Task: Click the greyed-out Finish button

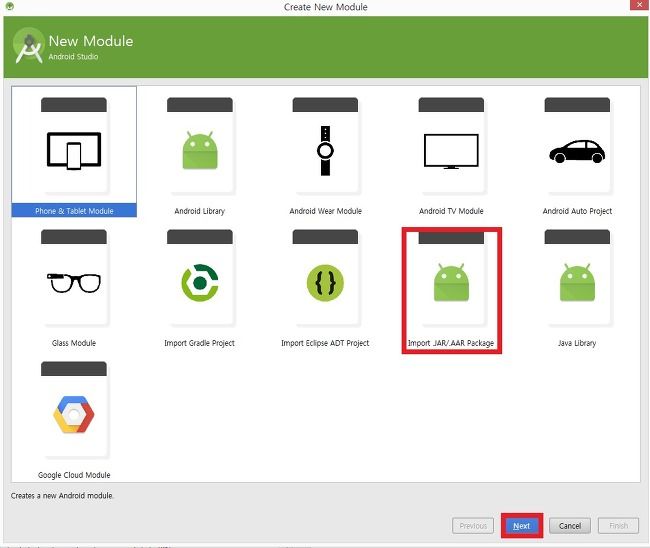Action: click(618, 526)
